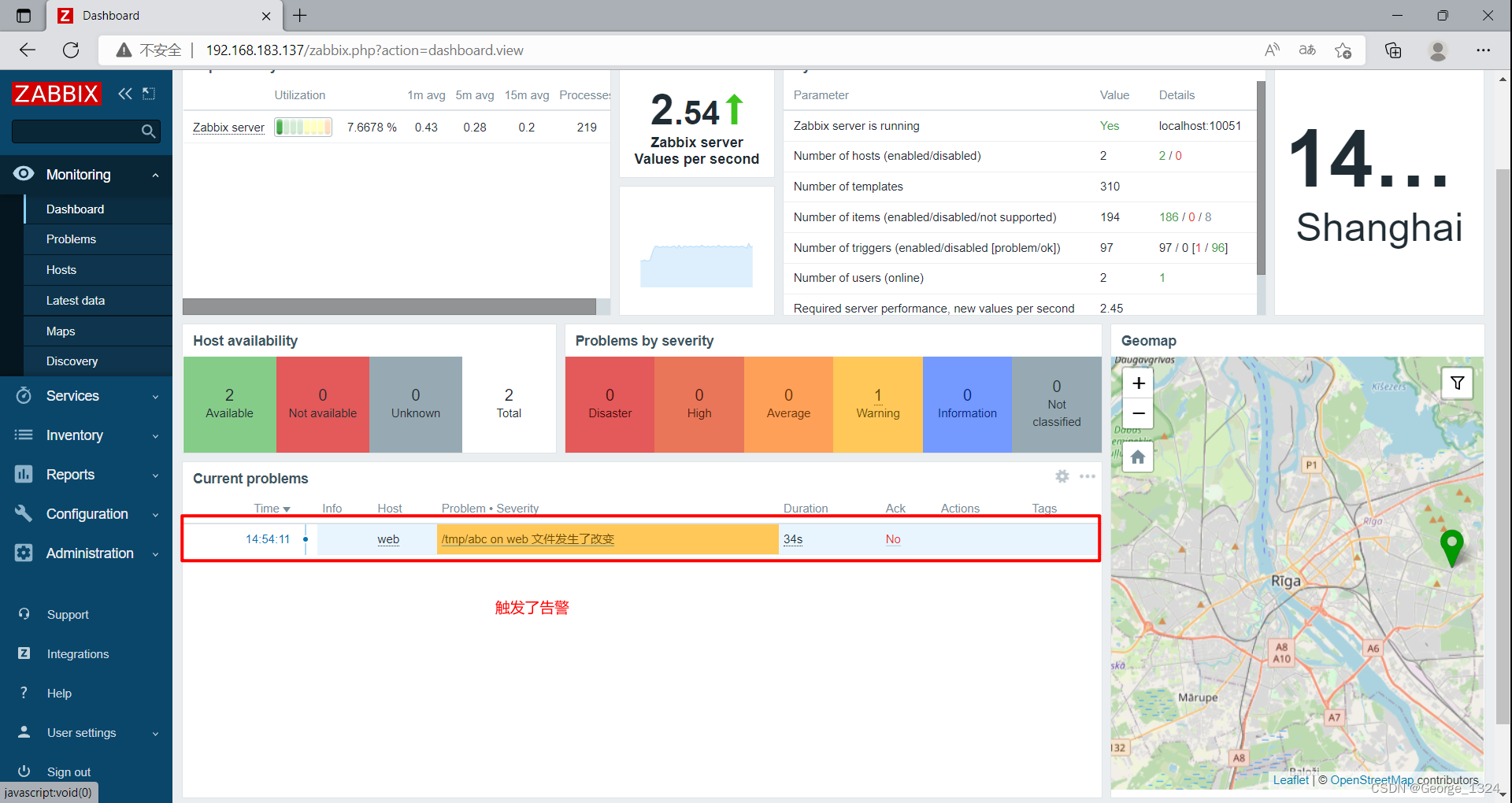Click the Inventory list icon
Screen dimensions: 1512x803
point(24,435)
